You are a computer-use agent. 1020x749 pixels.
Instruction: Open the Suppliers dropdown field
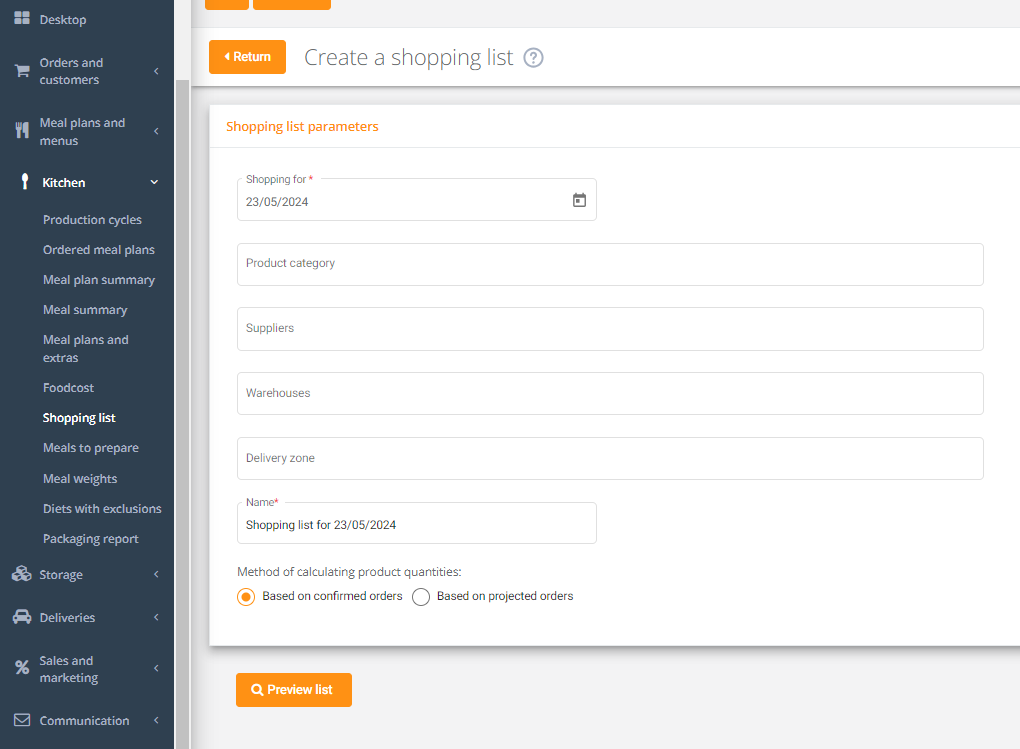(610, 329)
